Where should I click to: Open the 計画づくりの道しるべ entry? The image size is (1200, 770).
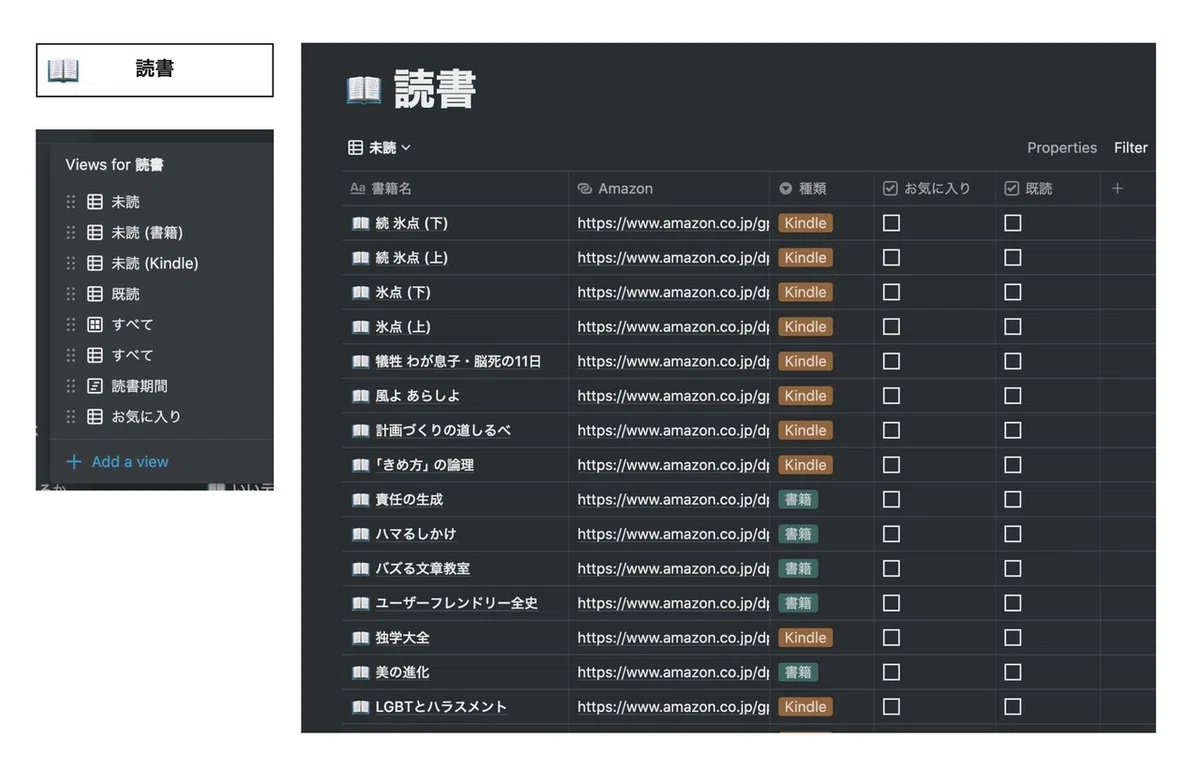pyautogui.click(x=443, y=430)
